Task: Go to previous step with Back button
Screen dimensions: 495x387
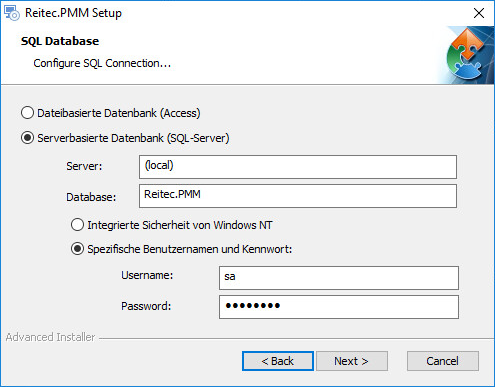Action: click(x=278, y=361)
